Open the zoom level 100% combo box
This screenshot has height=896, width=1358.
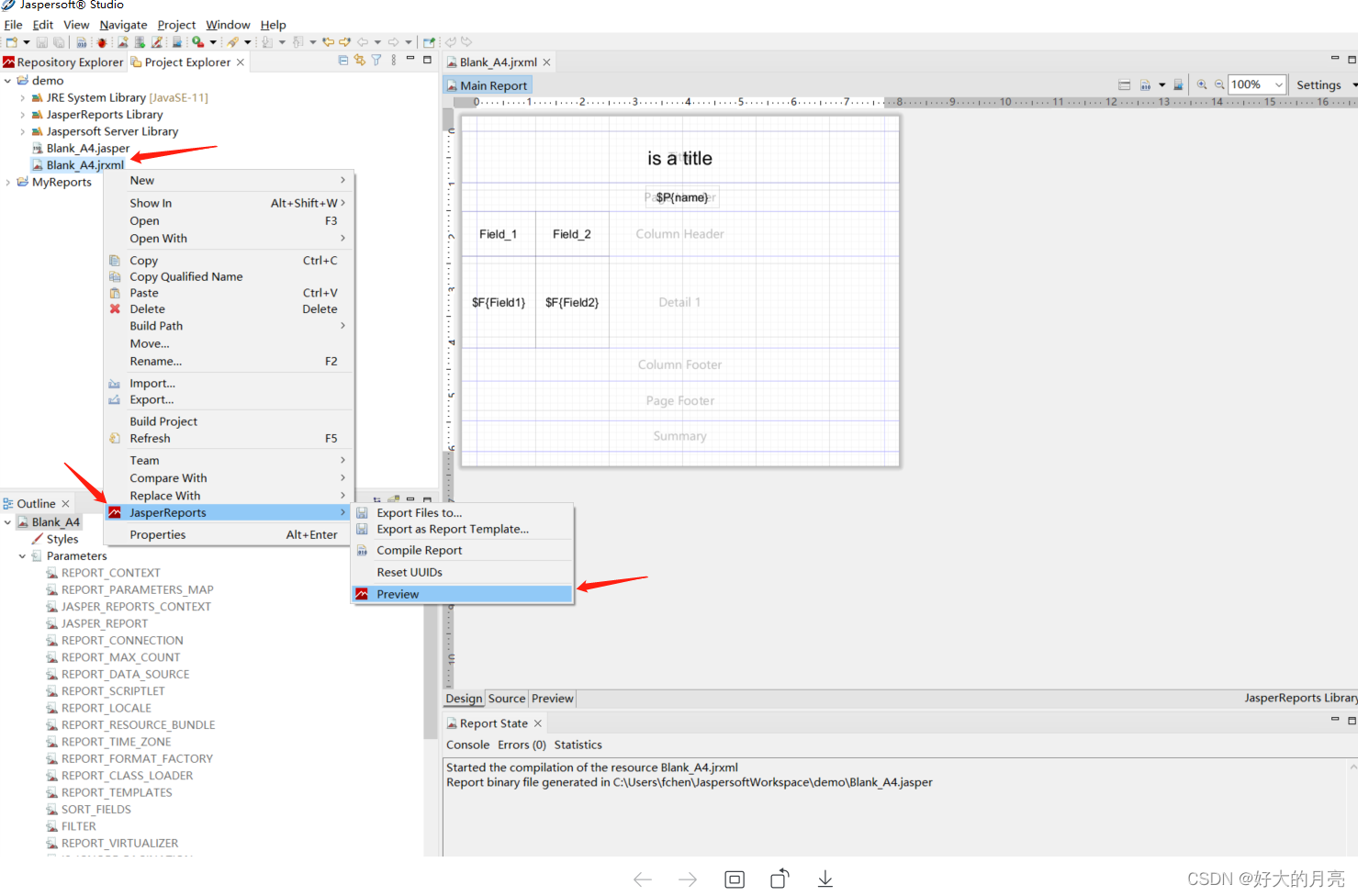[x=1257, y=84]
